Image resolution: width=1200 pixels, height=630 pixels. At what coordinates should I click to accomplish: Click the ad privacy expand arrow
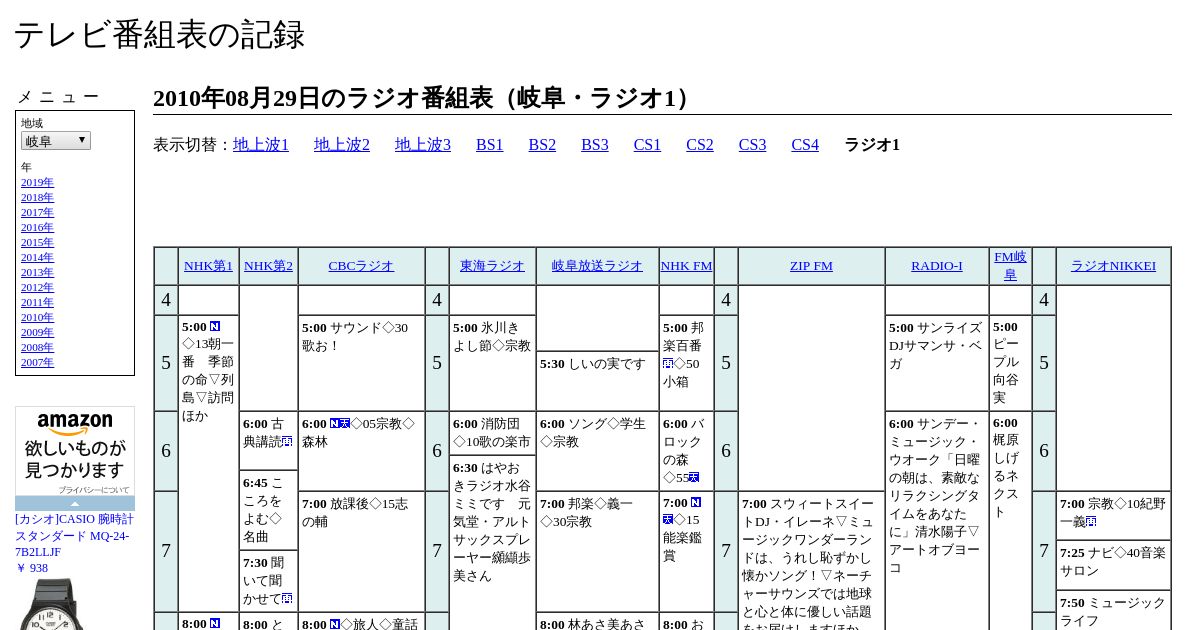(75, 504)
